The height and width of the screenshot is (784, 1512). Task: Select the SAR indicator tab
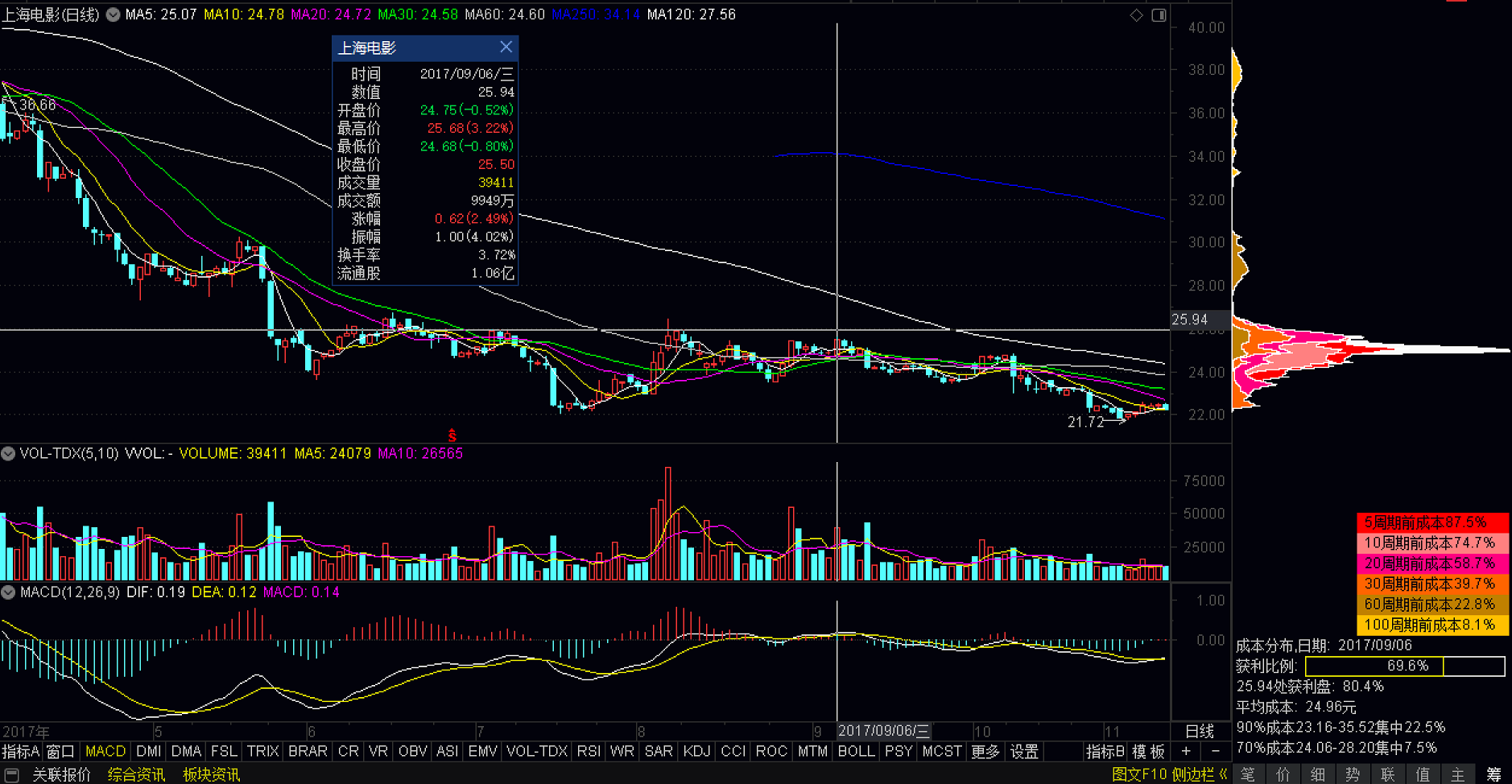tap(659, 751)
